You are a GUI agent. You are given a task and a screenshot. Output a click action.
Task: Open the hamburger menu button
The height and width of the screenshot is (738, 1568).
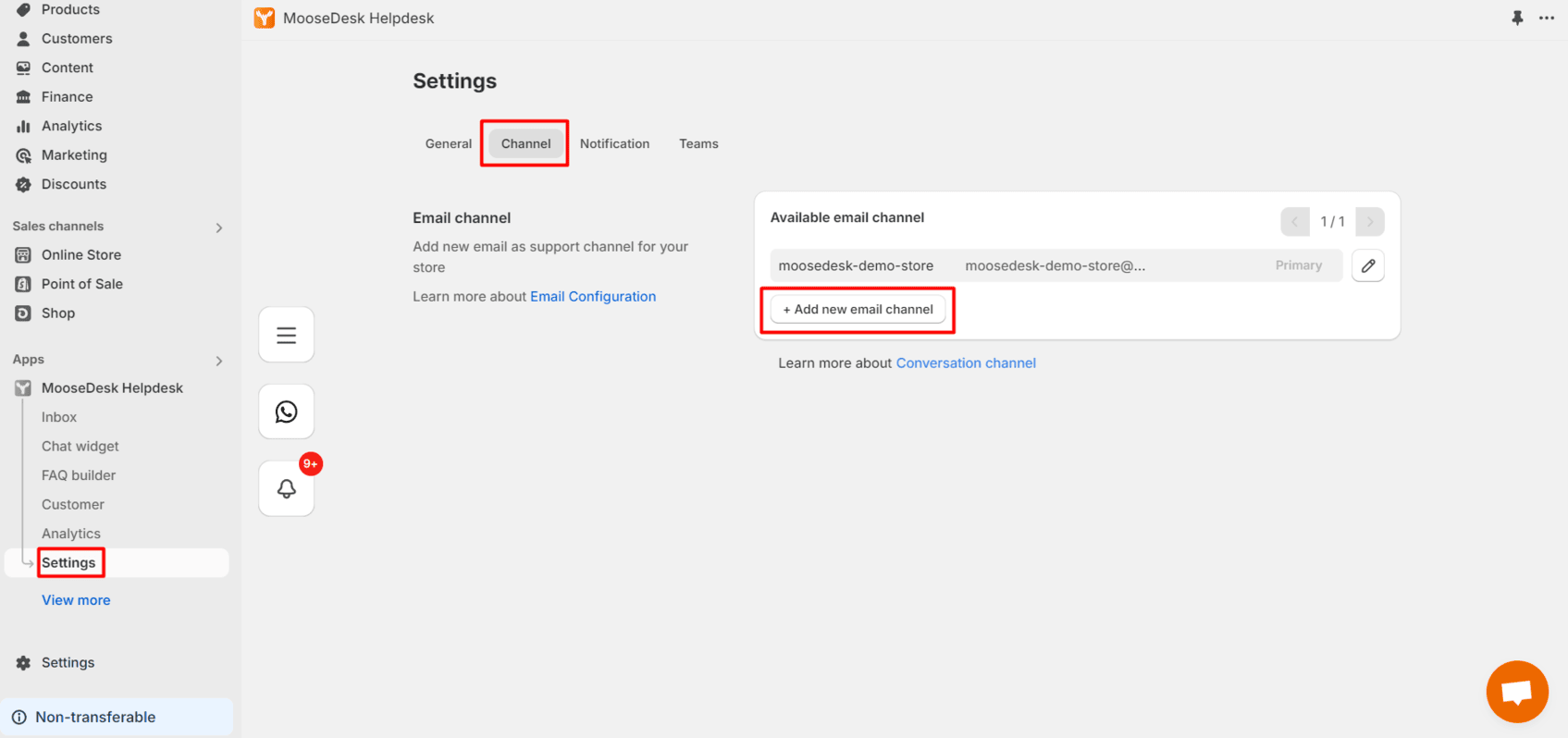tap(287, 335)
